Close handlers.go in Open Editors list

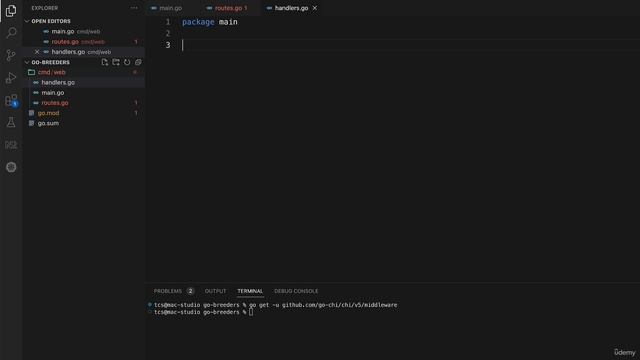(37, 52)
